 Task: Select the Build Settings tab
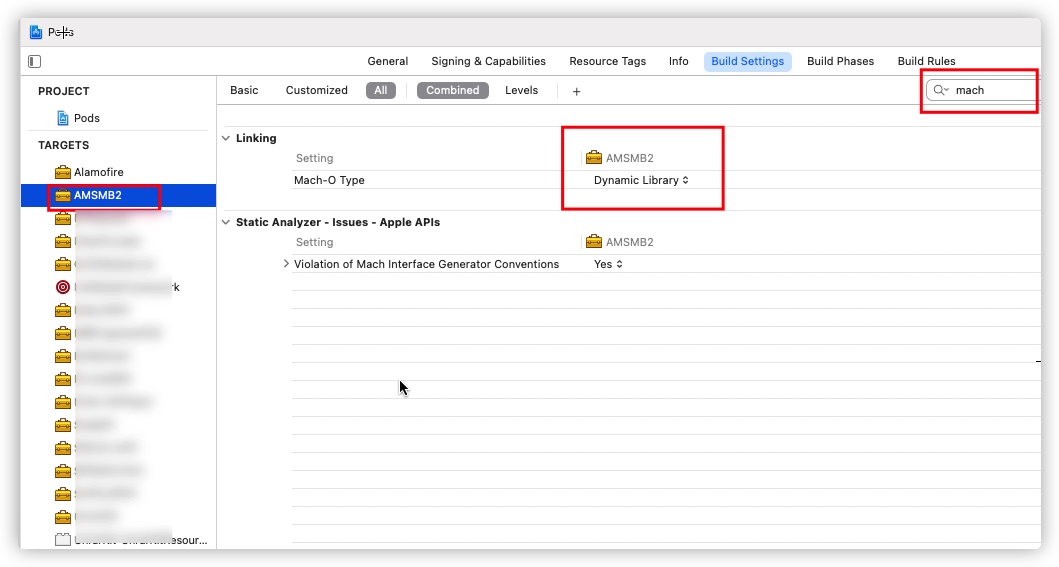pos(748,61)
